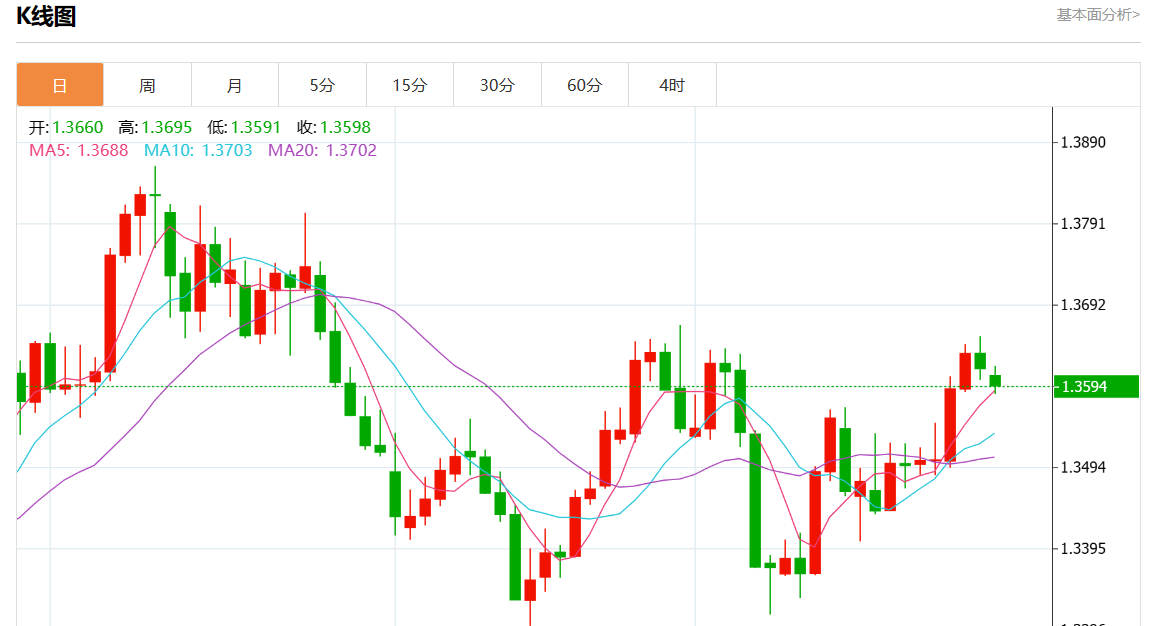The height and width of the screenshot is (626, 1172).
Task: Click the green 1.3594 current price tag
Action: click(1096, 386)
